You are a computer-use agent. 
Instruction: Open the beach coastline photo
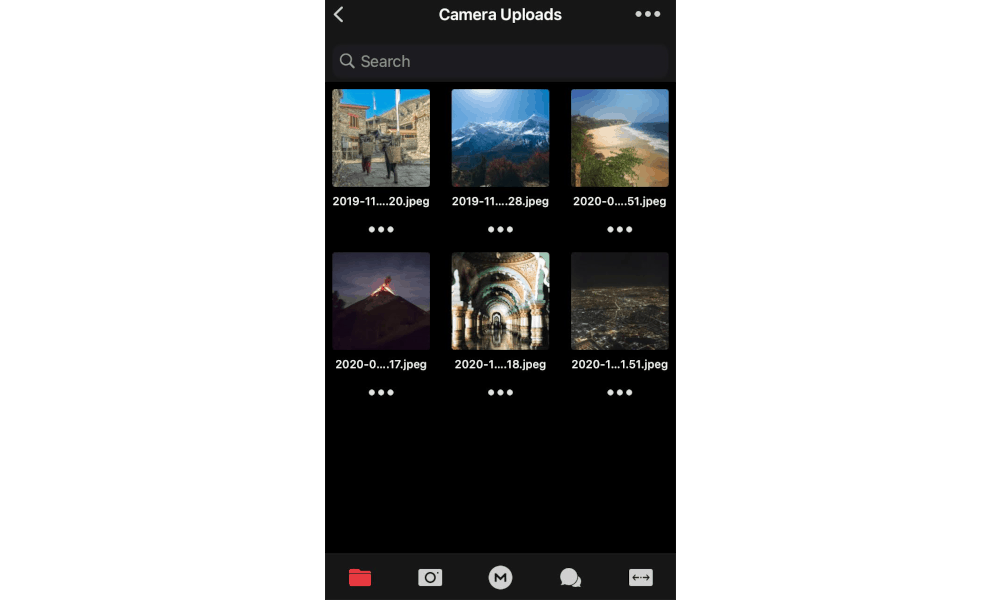pyautogui.click(x=620, y=138)
